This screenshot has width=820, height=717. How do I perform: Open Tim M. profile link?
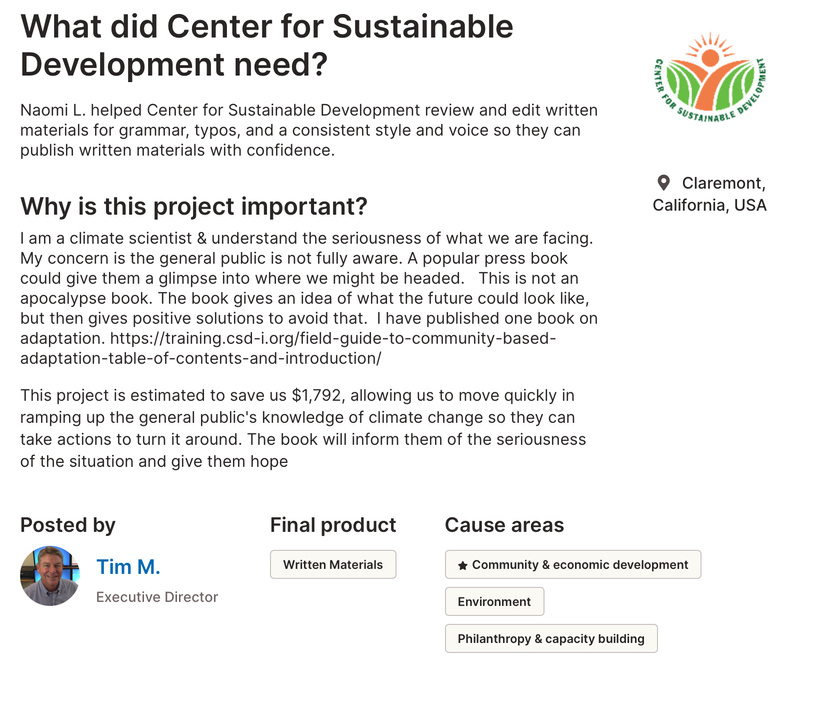[128, 567]
